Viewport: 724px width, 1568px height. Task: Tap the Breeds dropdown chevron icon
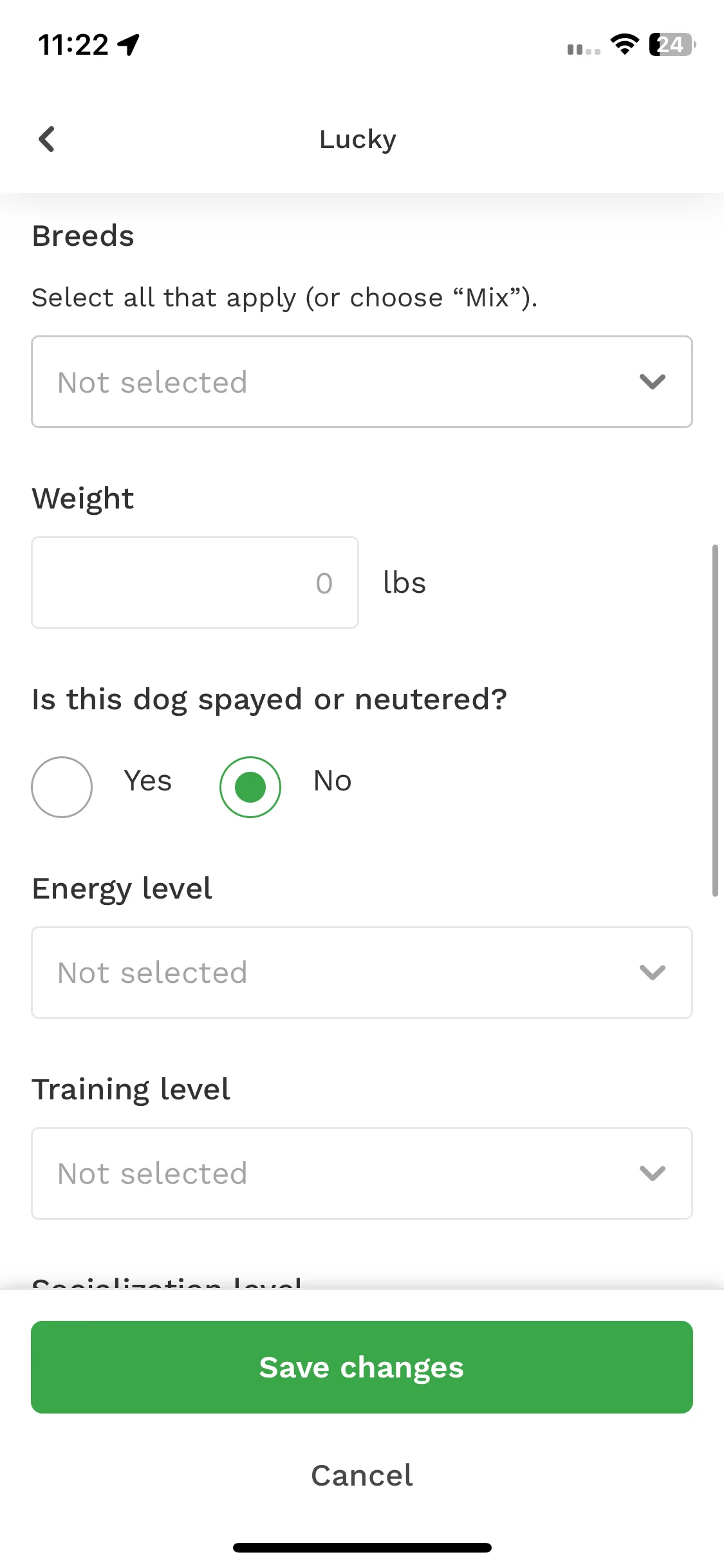coord(653,382)
